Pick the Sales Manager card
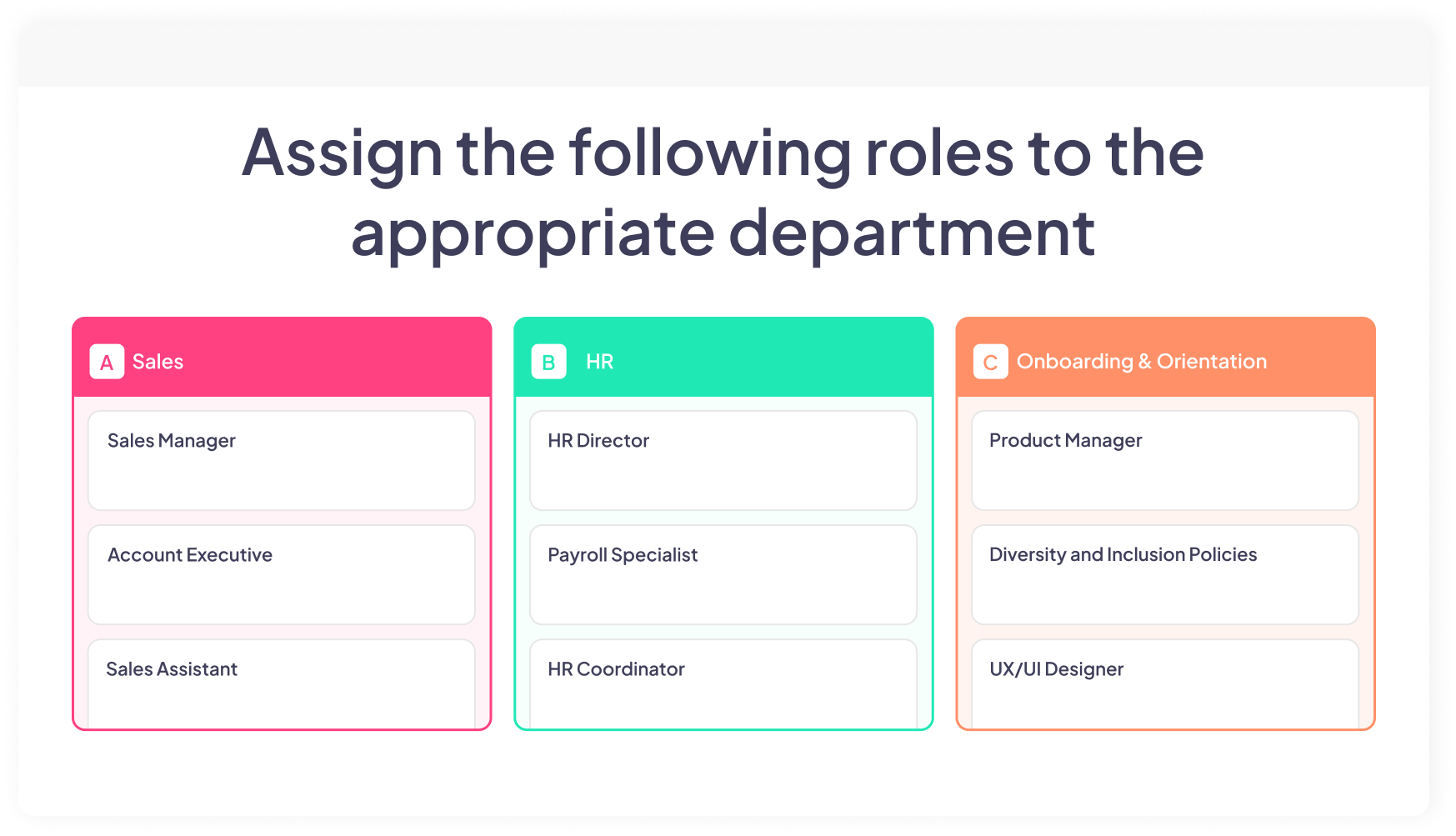This screenshot has width=1456, height=836. click(x=282, y=460)
